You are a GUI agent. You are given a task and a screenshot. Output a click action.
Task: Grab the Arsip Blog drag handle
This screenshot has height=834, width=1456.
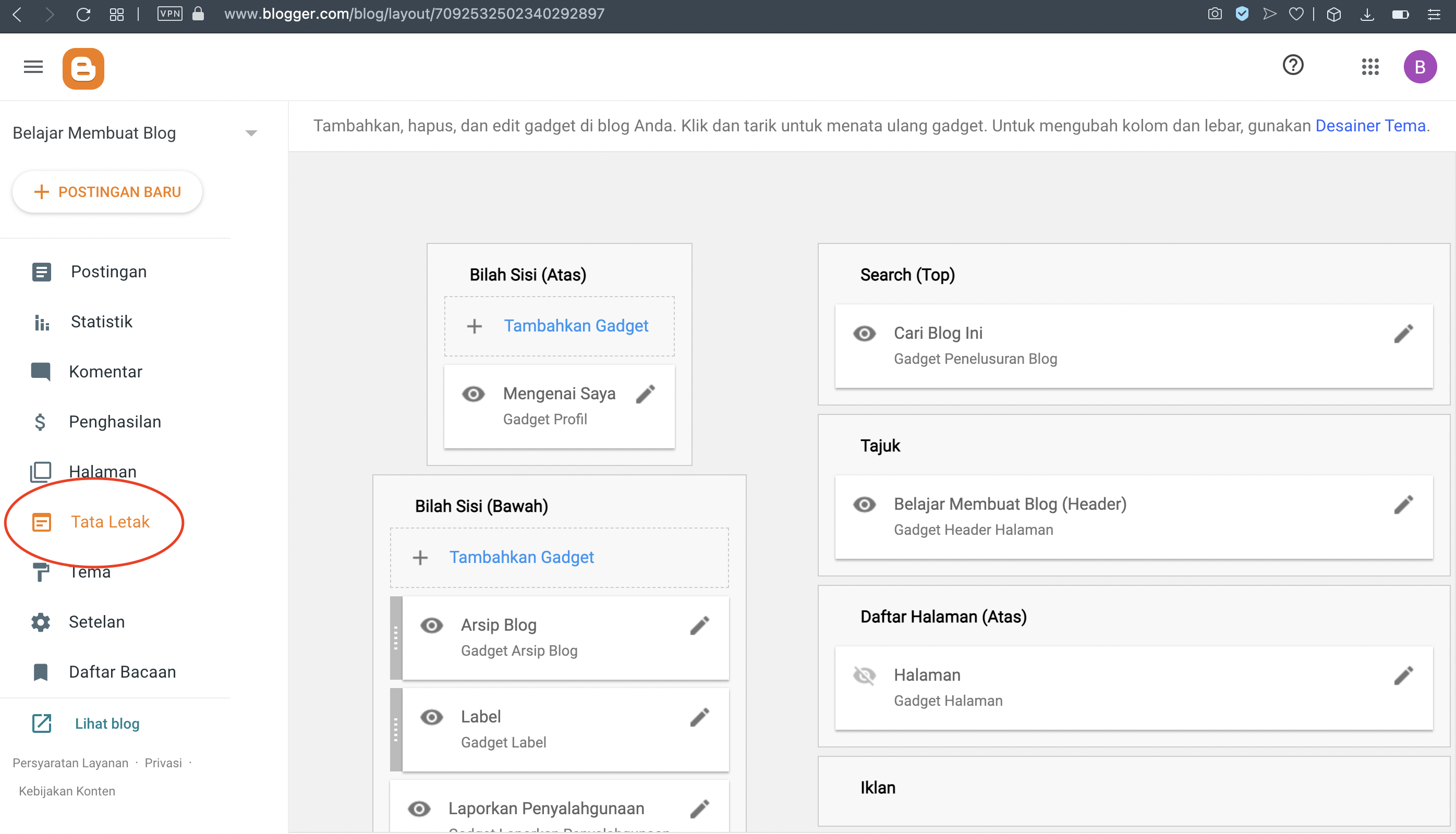coord(396,638)
